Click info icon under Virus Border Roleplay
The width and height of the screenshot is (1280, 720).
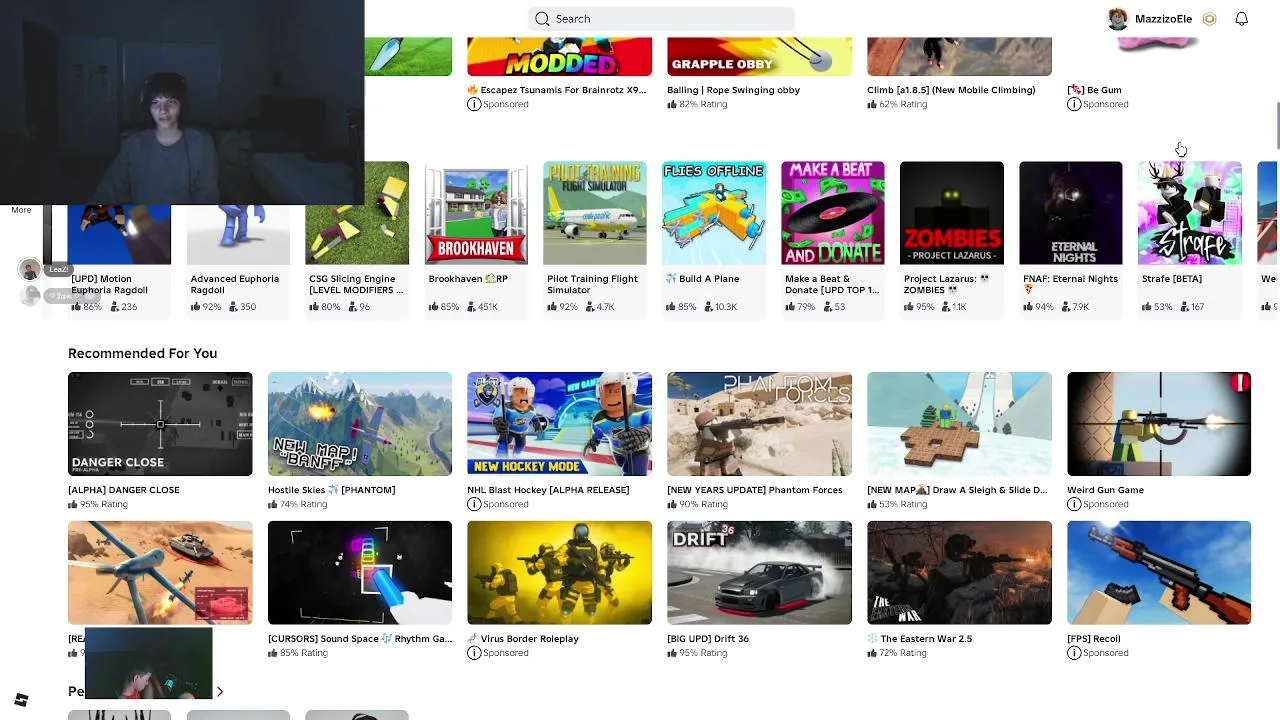click(x=474, y=653)
